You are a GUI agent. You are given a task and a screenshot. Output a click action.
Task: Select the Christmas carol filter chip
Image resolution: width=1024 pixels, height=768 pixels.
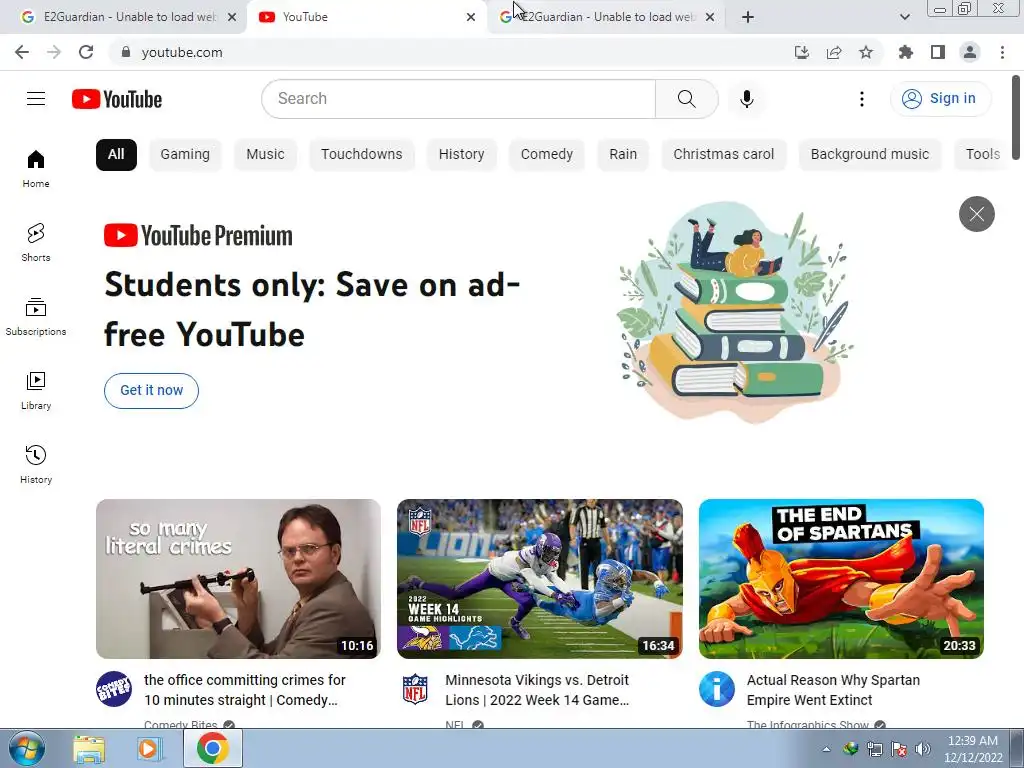pyautogui.click(x=724, y=155)
